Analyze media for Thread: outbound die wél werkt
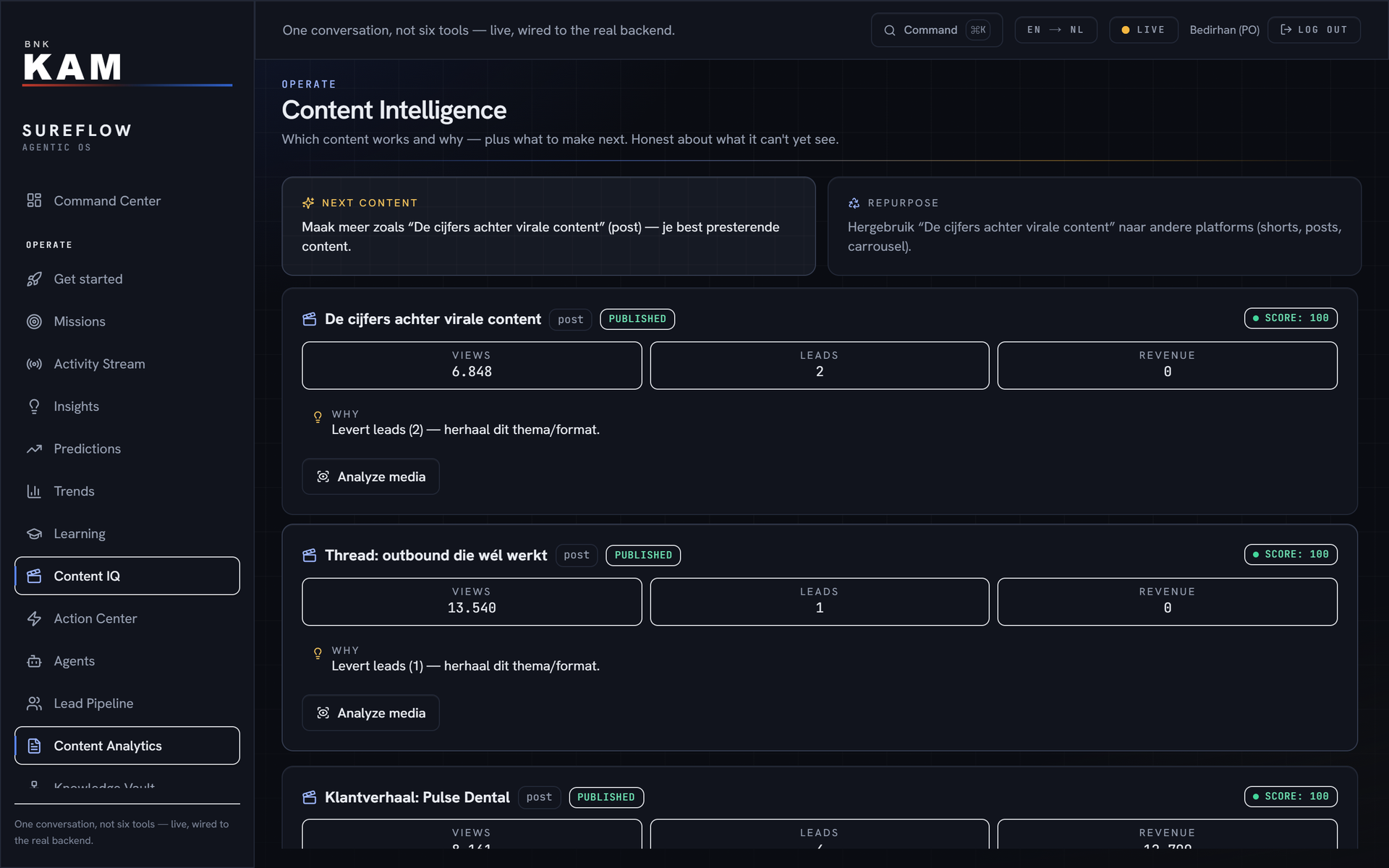 coord(370,713)
